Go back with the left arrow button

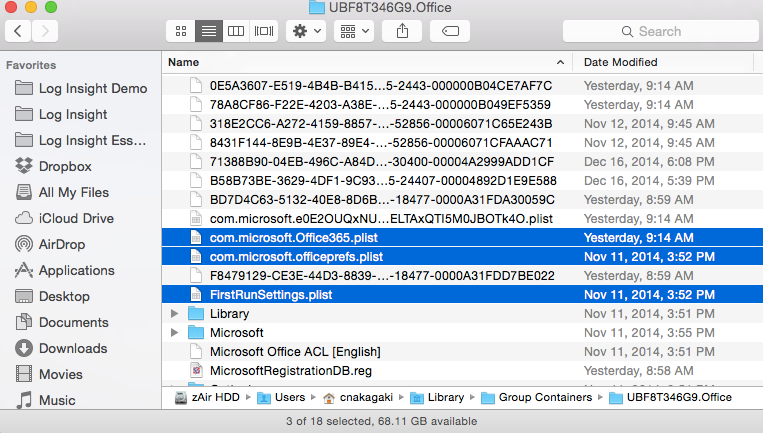click(x=18, y=32)
